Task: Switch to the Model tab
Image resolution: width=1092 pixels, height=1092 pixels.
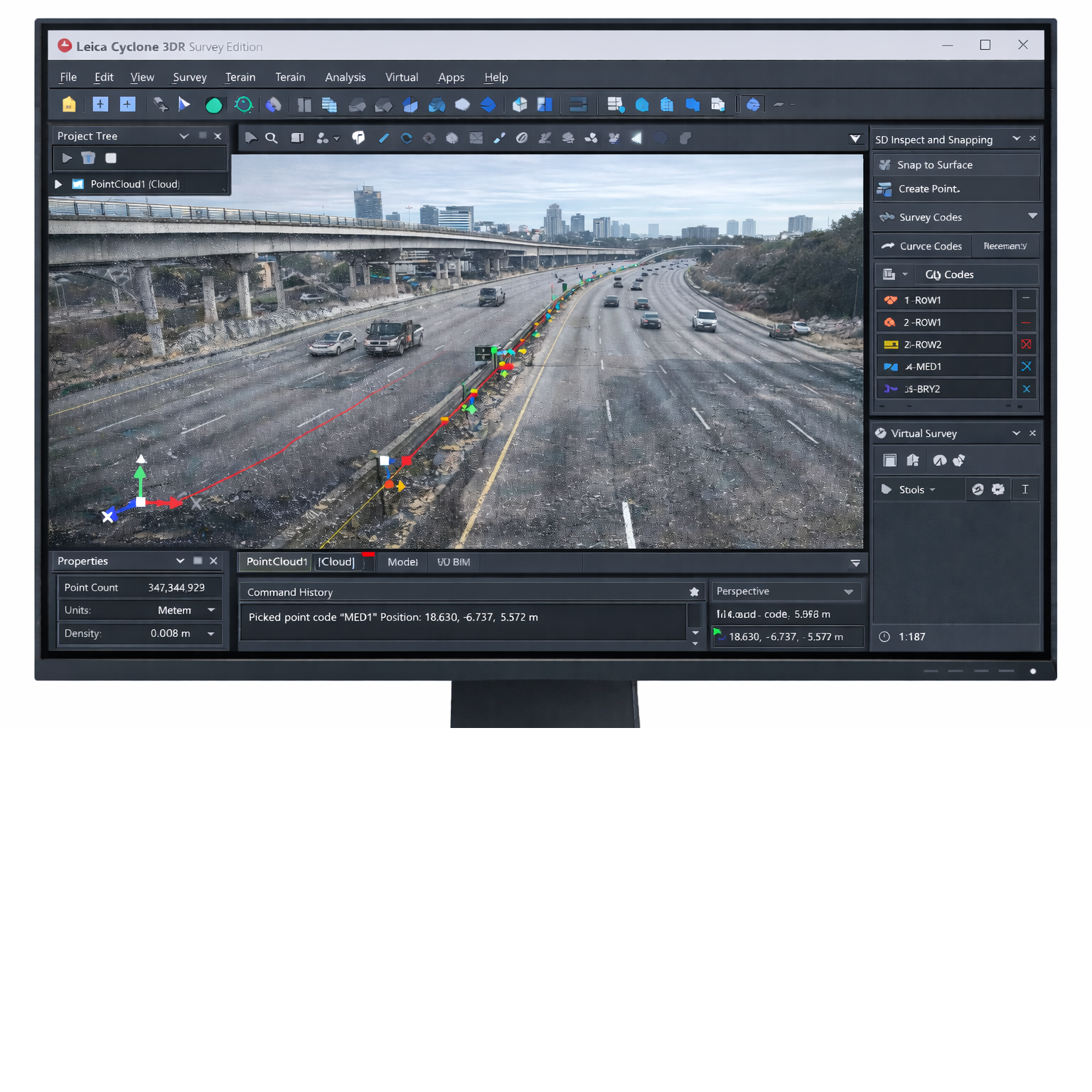Action: 402,562
